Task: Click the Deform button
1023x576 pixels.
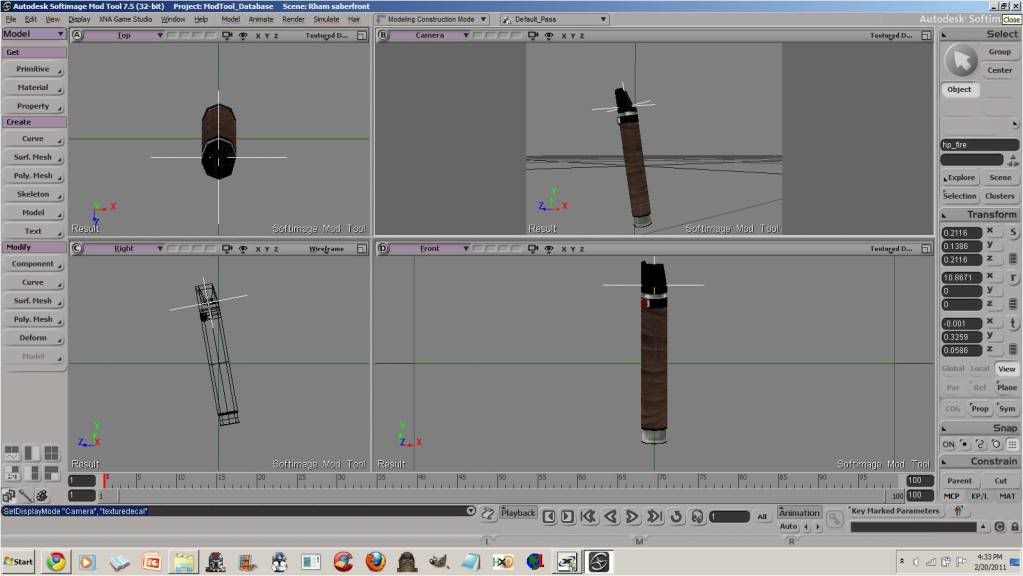Action: point(33,338)
